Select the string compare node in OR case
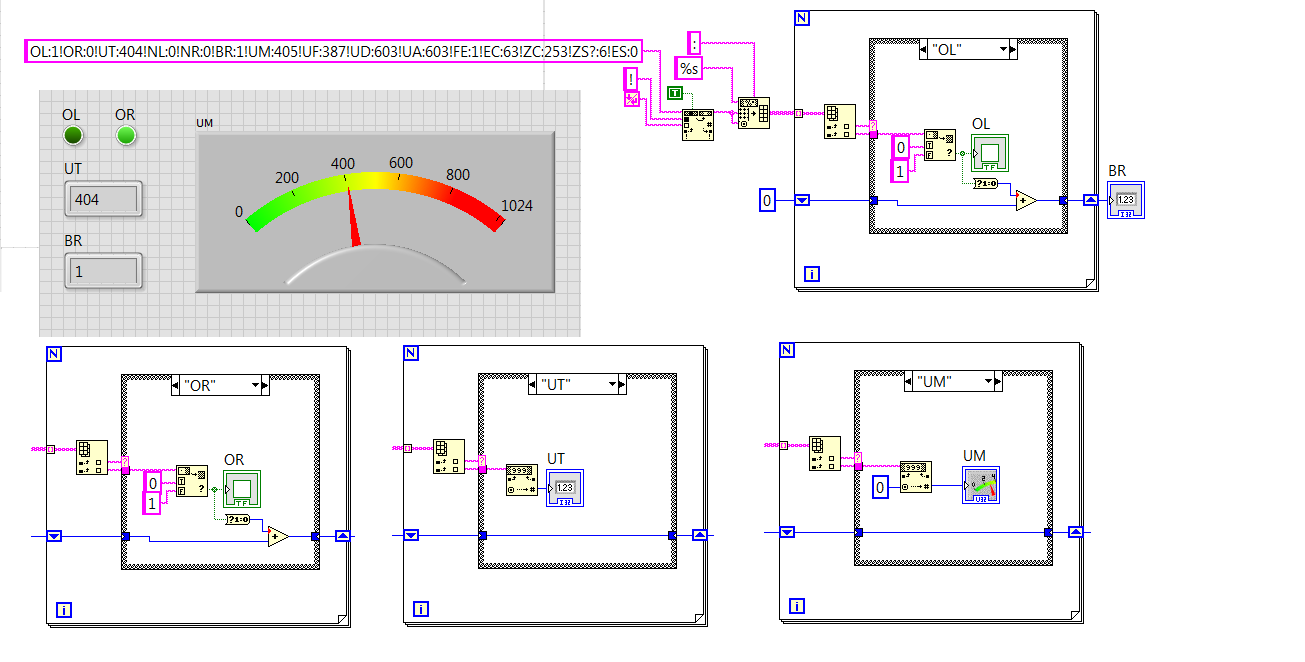The height and width of the screenshot is (662, 1305). tap(191, 481)
